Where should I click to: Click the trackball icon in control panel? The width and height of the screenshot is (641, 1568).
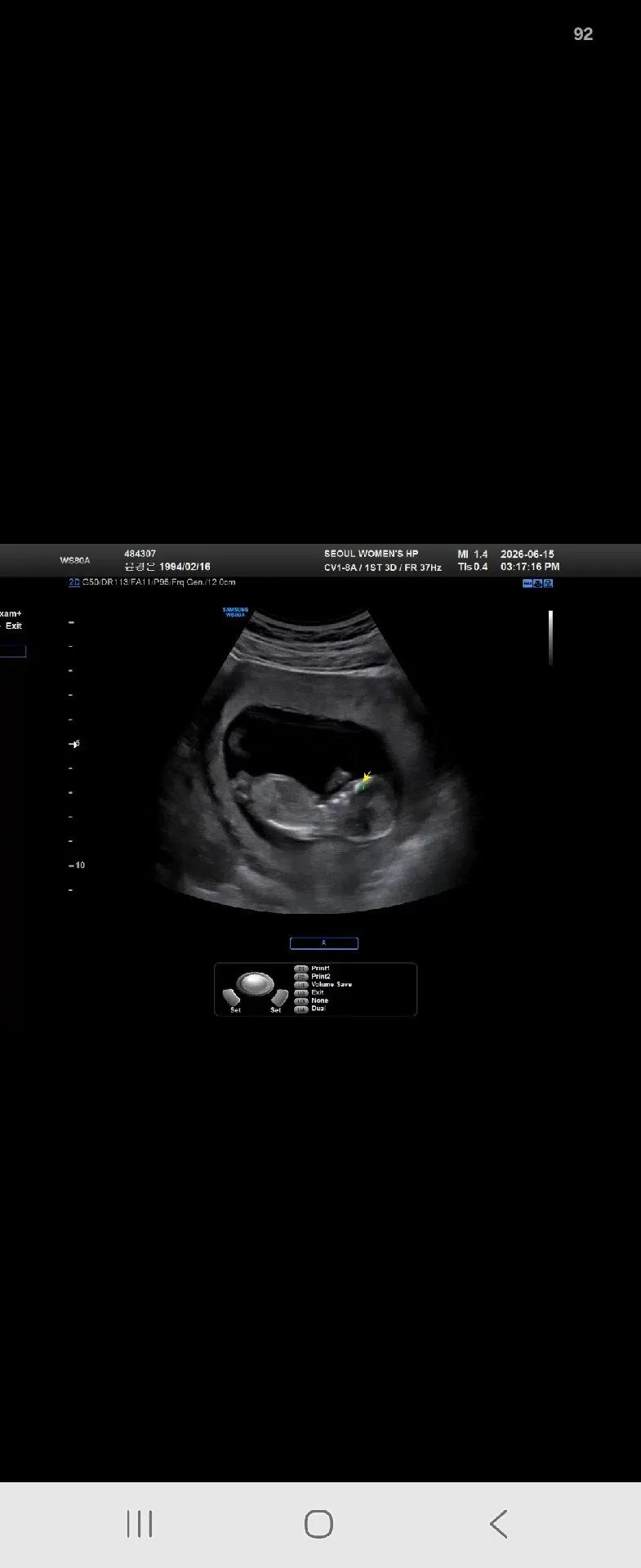(x=256, y=984)
